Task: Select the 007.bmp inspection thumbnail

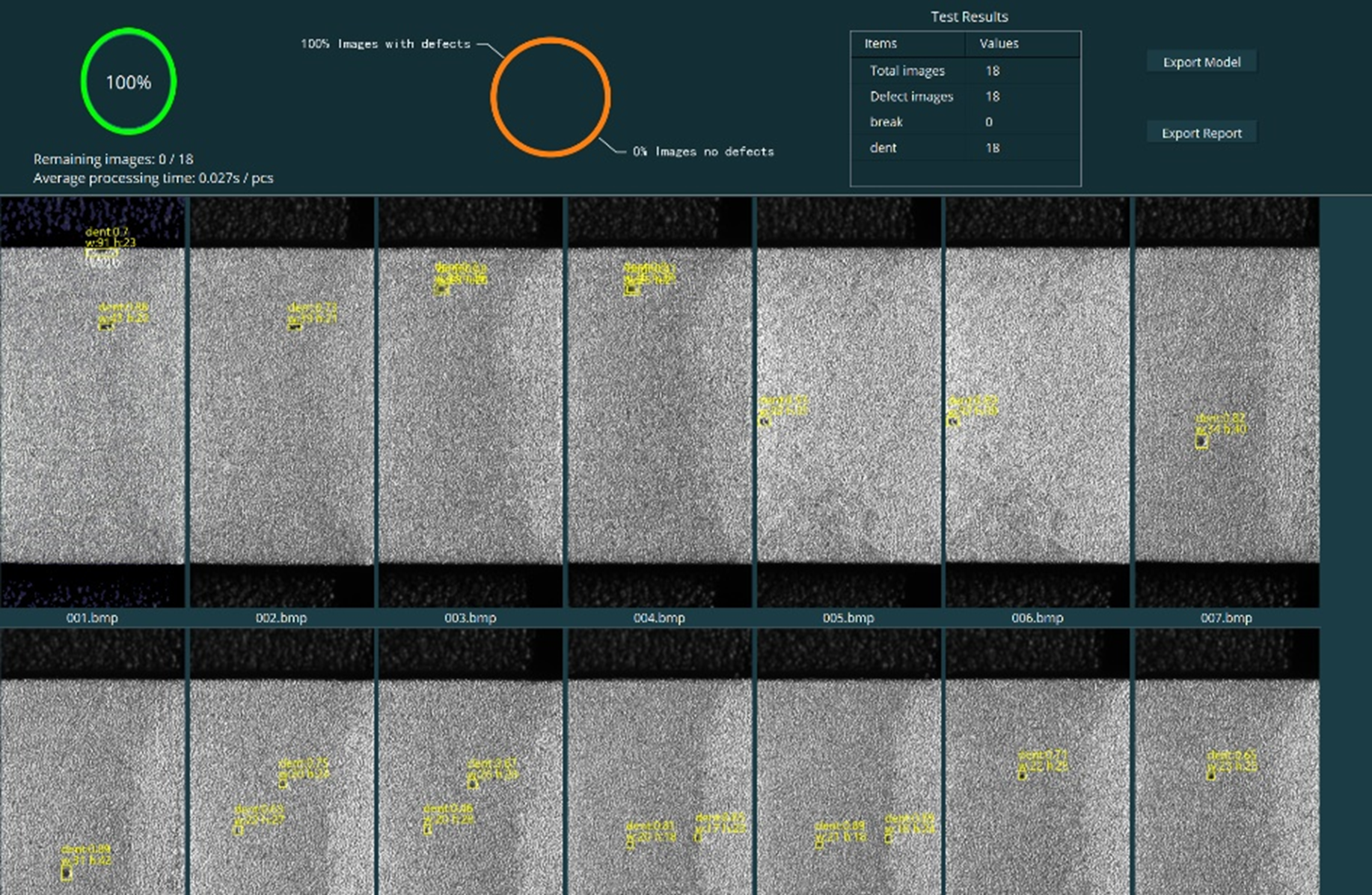Action: tap(1226, 404)
